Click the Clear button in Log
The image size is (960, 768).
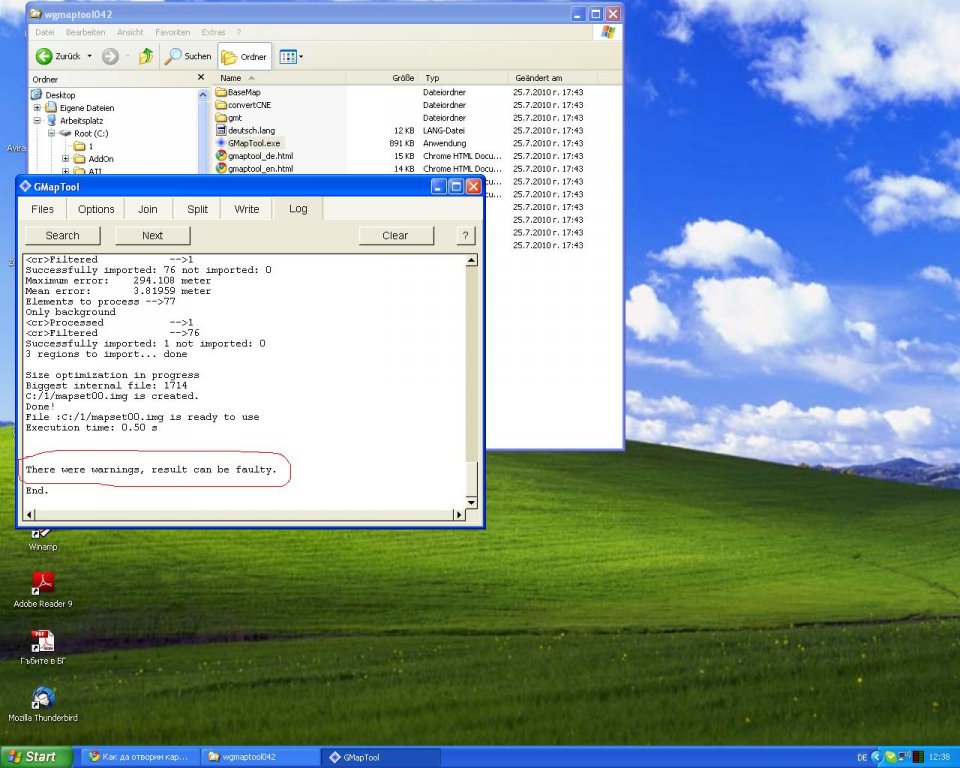395,236
